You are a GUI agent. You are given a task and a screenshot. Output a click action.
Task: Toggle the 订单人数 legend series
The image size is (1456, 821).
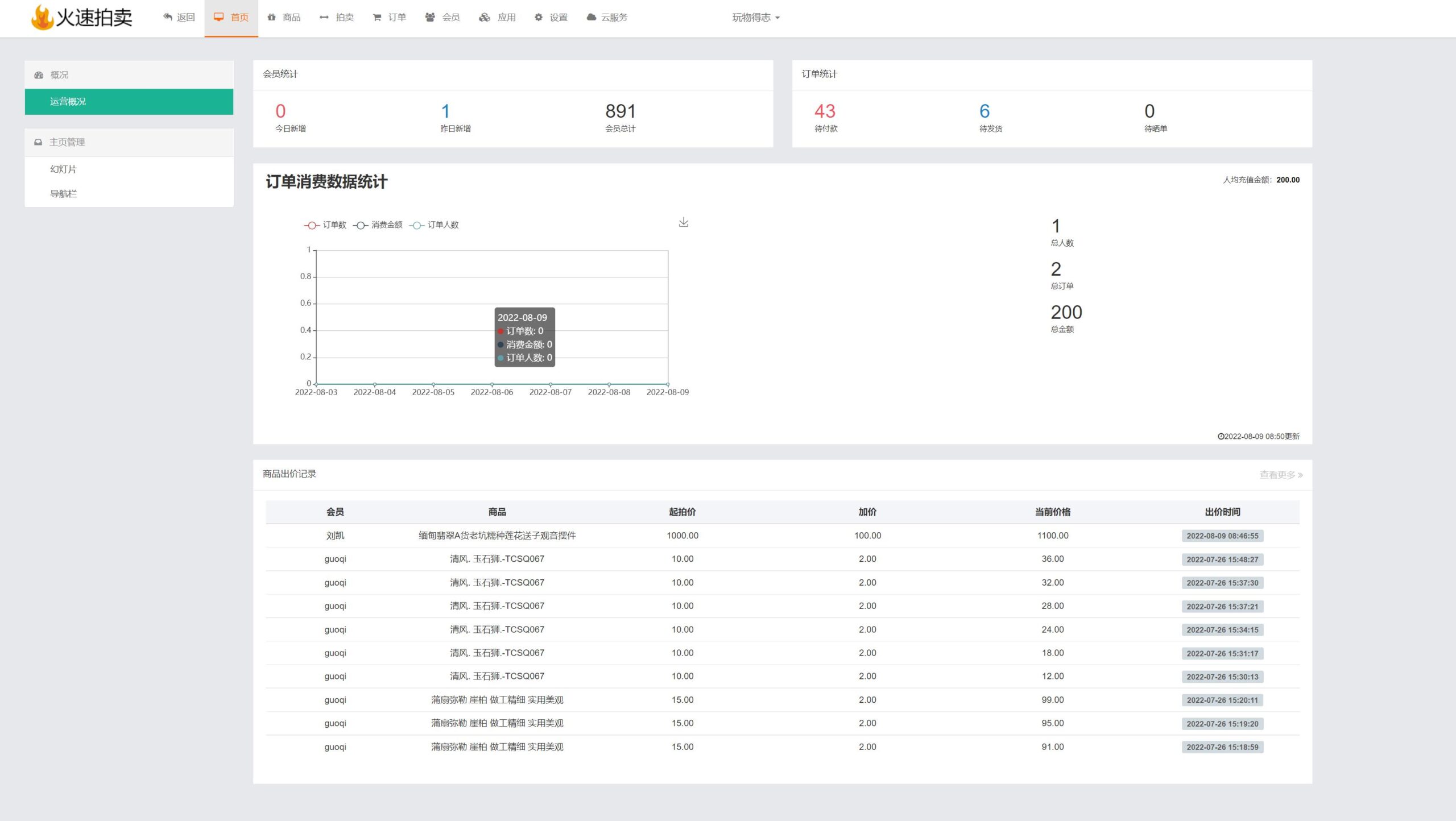(434, 225)
